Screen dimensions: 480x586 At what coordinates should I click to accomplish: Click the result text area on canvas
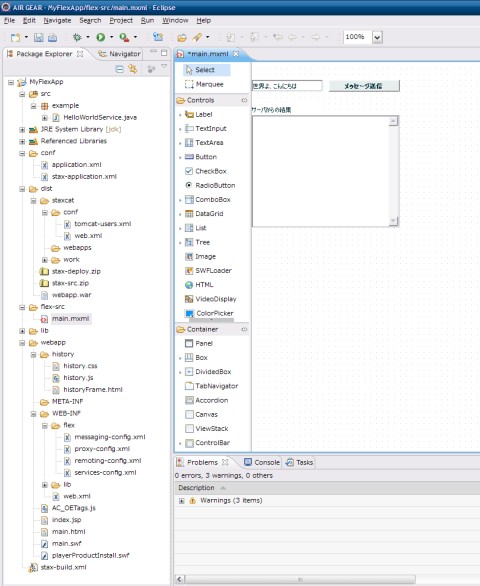tap(325, 172)
